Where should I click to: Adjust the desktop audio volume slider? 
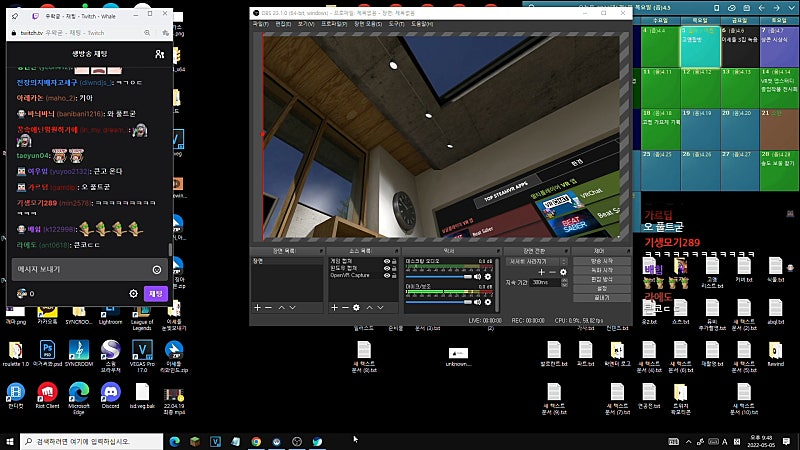439,277
